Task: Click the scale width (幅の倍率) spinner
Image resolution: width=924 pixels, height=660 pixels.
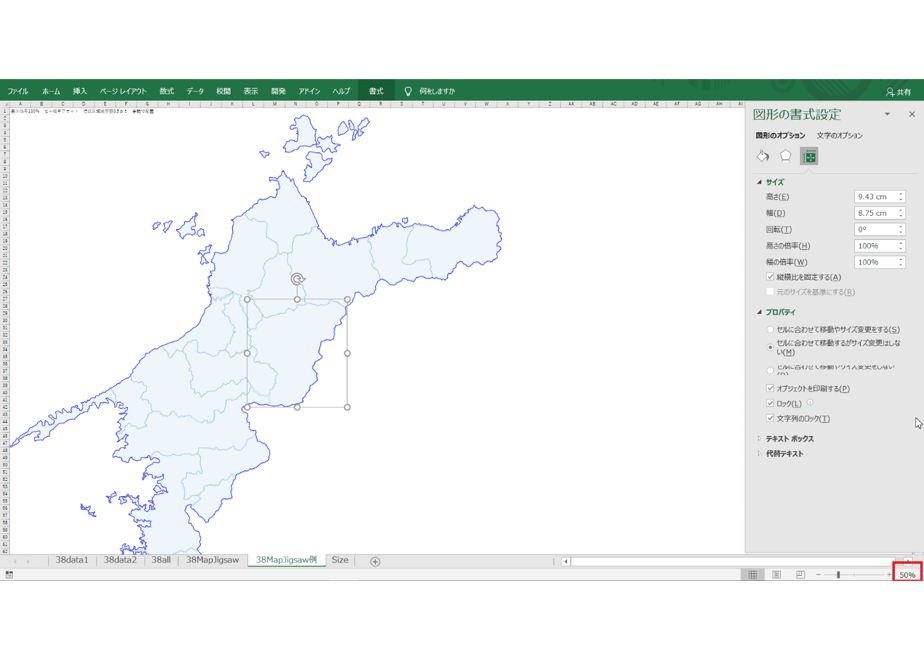Action: point(900,262)
